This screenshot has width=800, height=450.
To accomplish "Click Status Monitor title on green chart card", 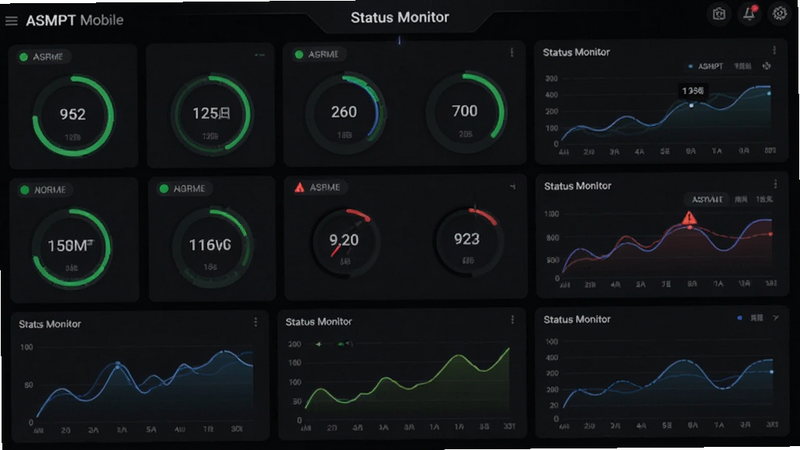I will click(318, 321).
